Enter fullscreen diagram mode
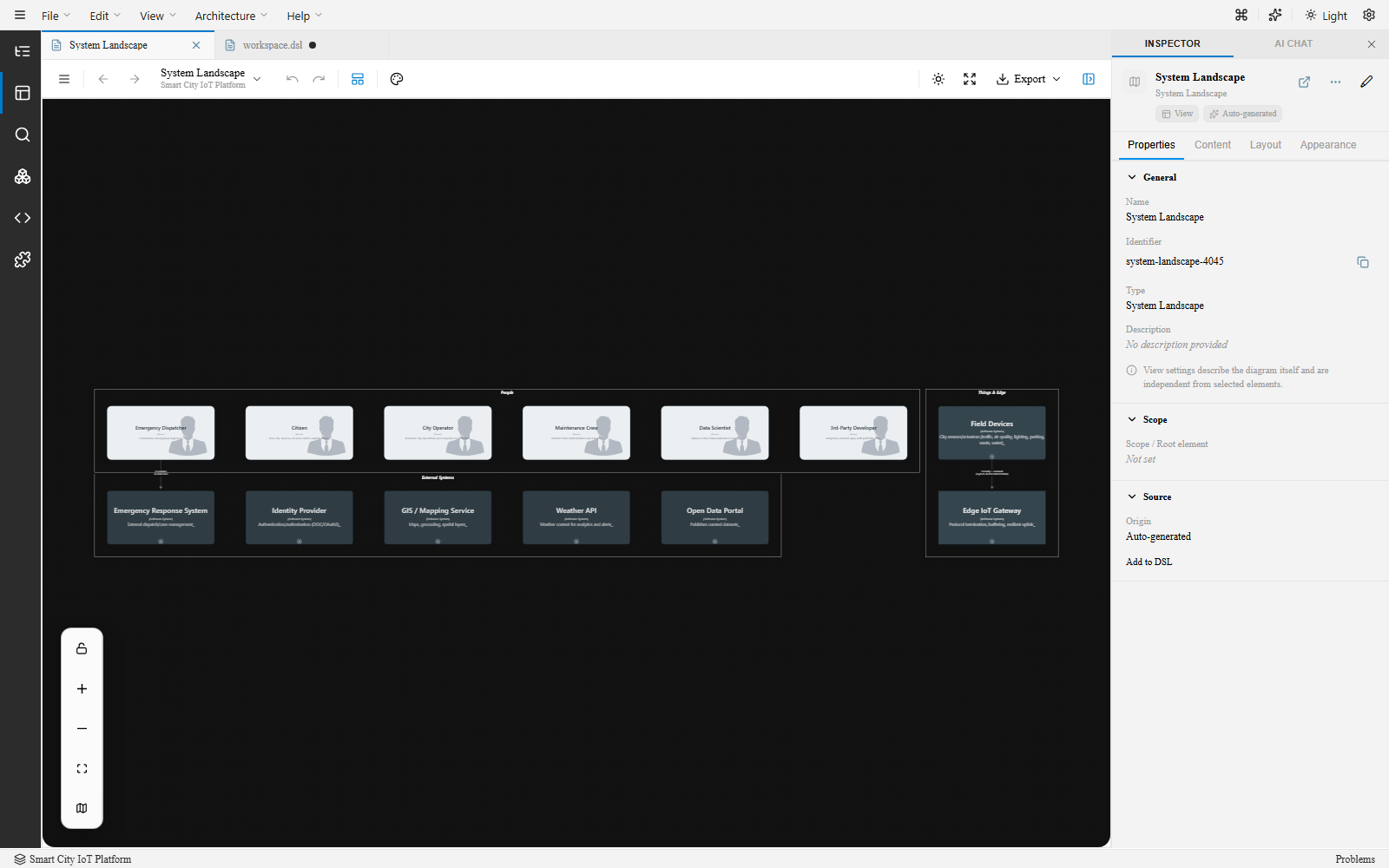This screenshot has width=1389, height=868. (970, 79)
